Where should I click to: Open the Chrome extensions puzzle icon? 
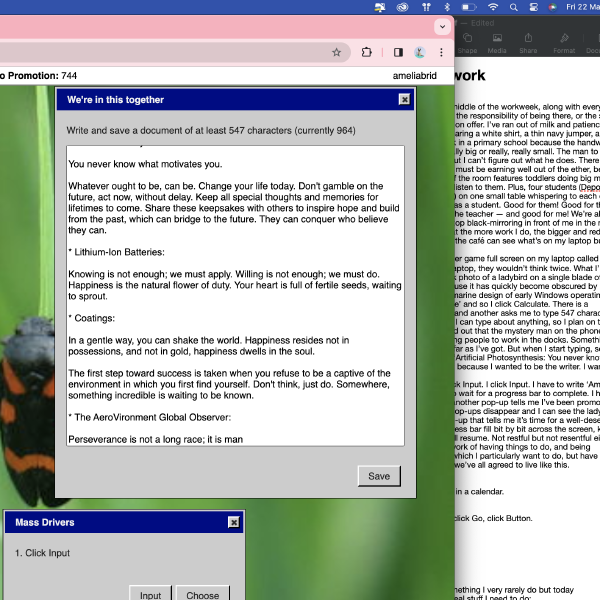point(367,52)
